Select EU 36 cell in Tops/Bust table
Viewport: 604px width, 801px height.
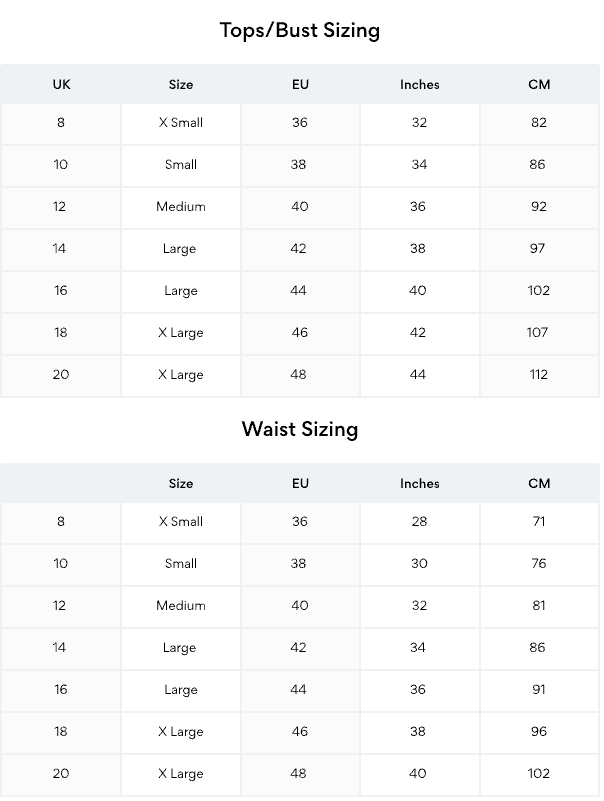(300, 123)
